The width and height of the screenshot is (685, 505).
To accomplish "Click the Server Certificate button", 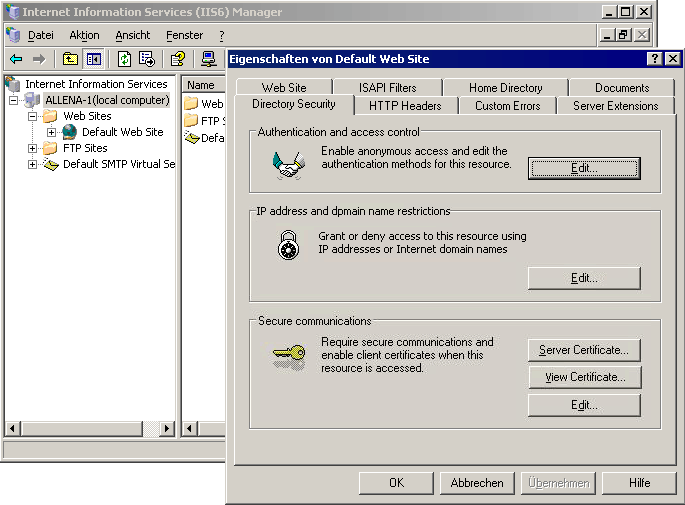I will 584,350.
